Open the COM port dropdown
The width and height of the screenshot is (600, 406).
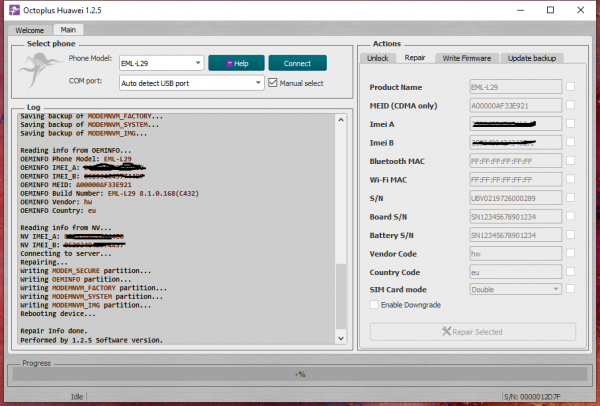(x=191, y=83)
